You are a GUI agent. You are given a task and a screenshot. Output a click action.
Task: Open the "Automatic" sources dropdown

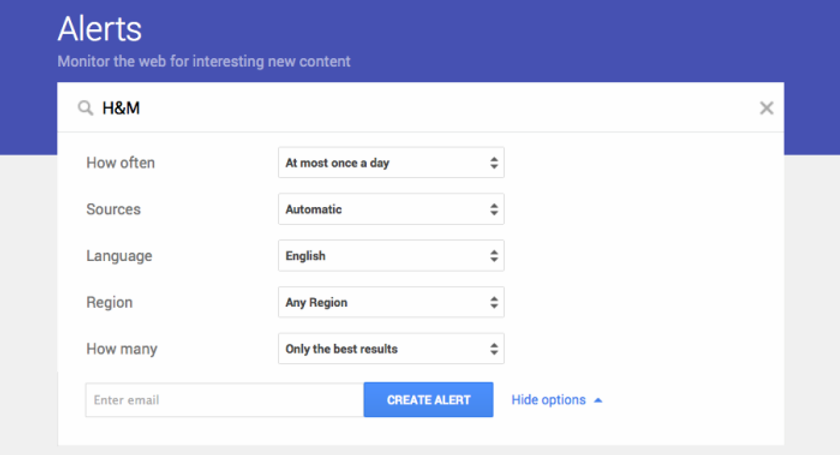coord(391,210)
